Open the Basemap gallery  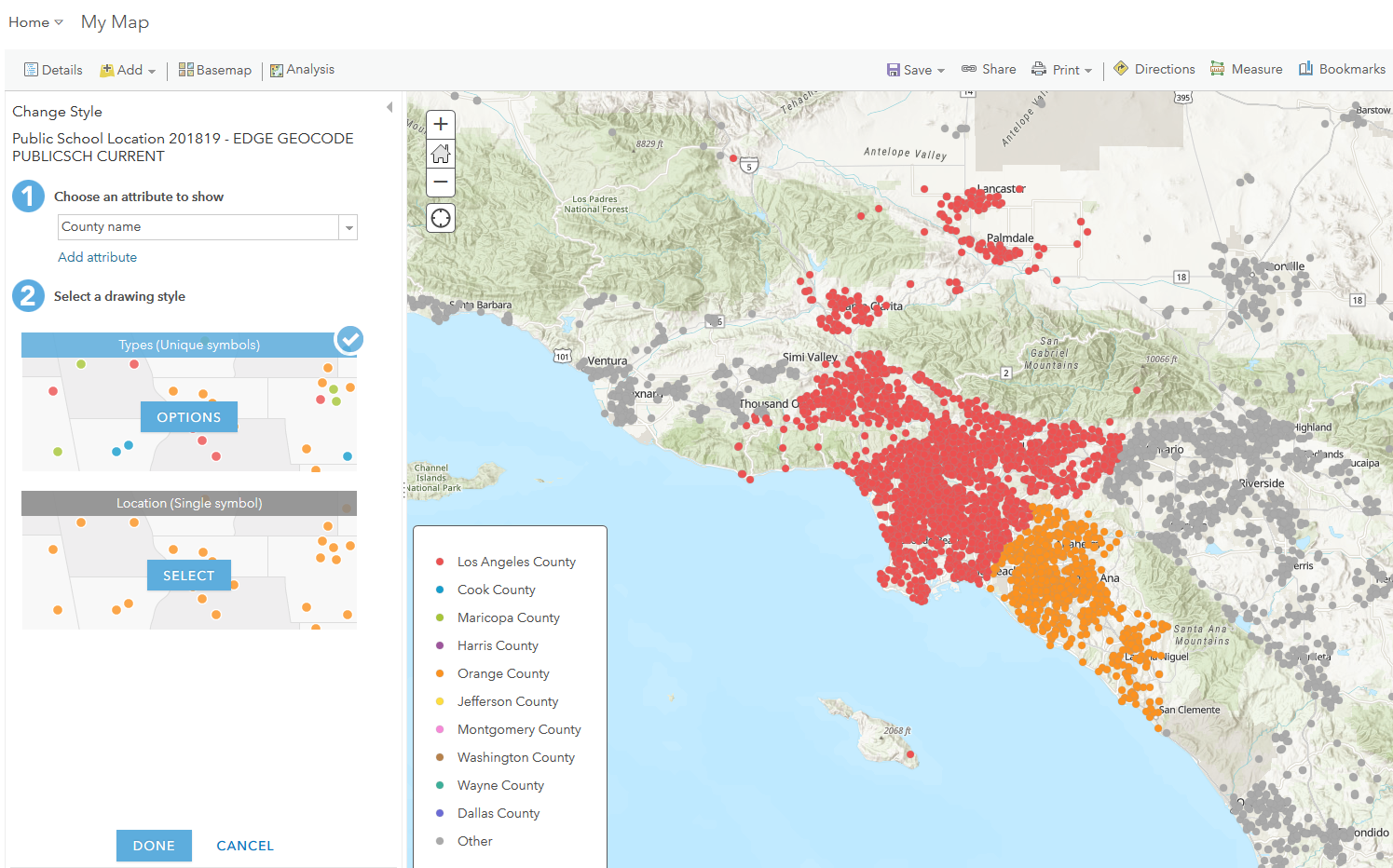[214, 69]
